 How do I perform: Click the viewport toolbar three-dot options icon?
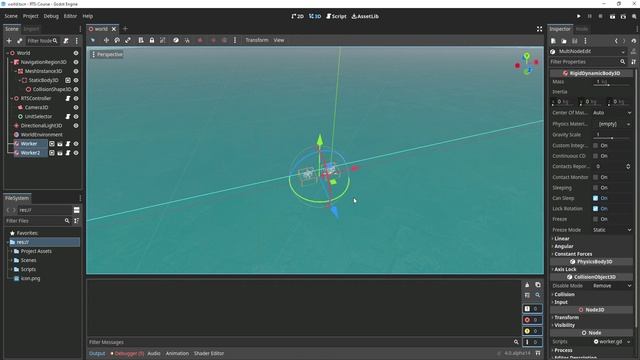[235, 40]
